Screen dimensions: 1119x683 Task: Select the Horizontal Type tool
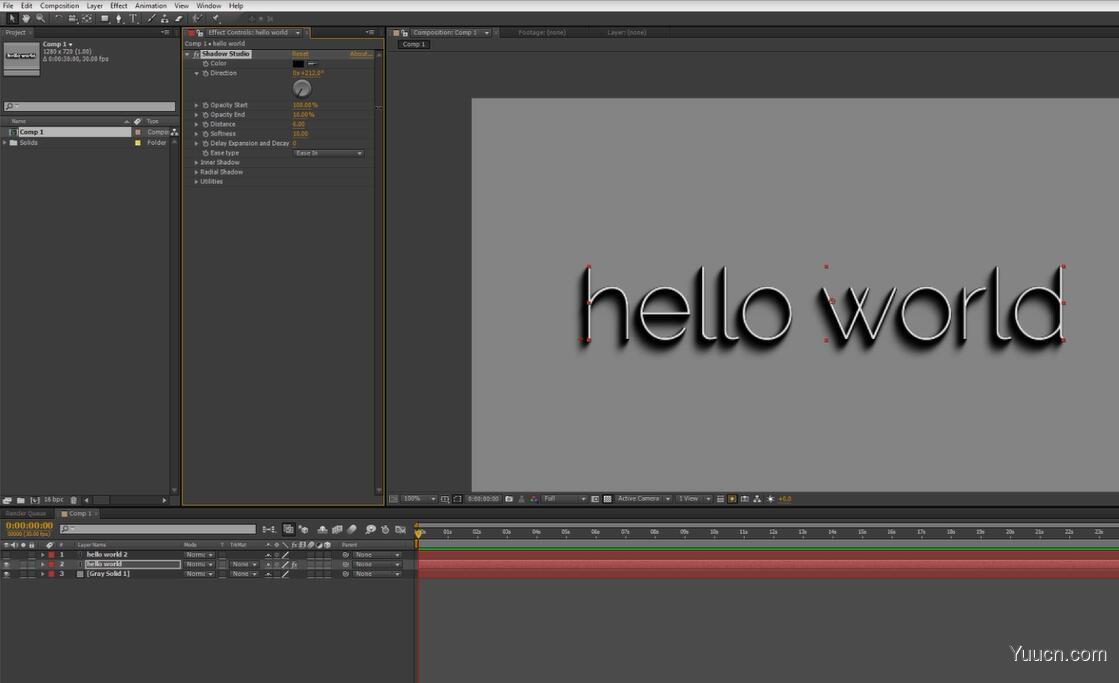pos(132,18)
